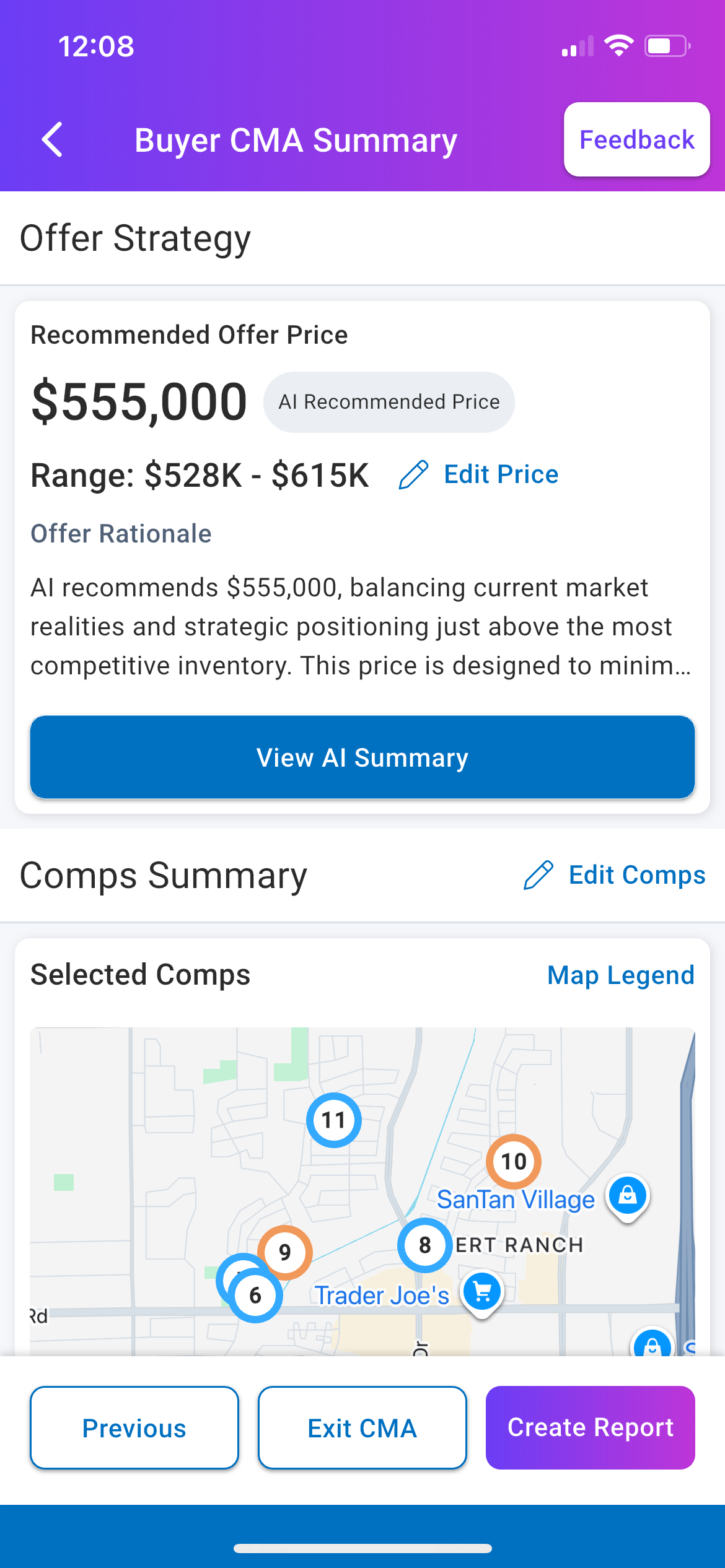Select map marker number 11

333,1120
